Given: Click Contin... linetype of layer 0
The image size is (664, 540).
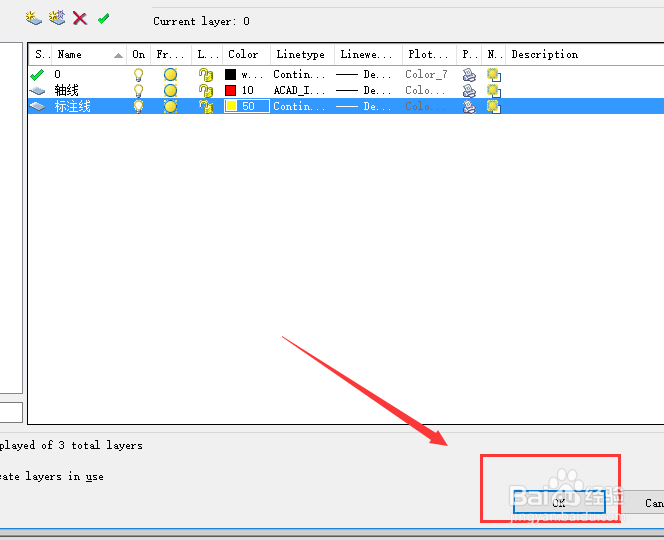Looking at the screenshot, I should click(299, 75).
